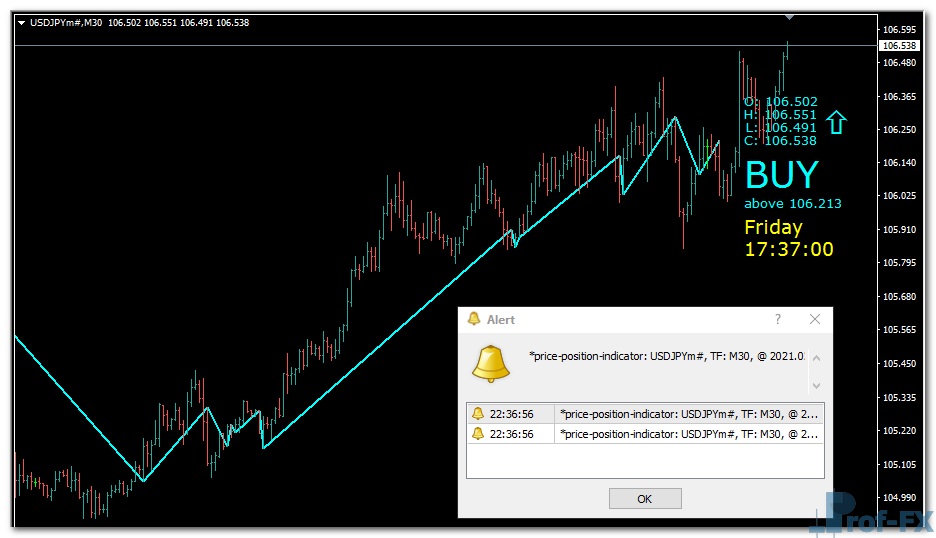The image size is (936, 538).
Task: Click OK in the Alert dialog
Action: click(645, 498)
